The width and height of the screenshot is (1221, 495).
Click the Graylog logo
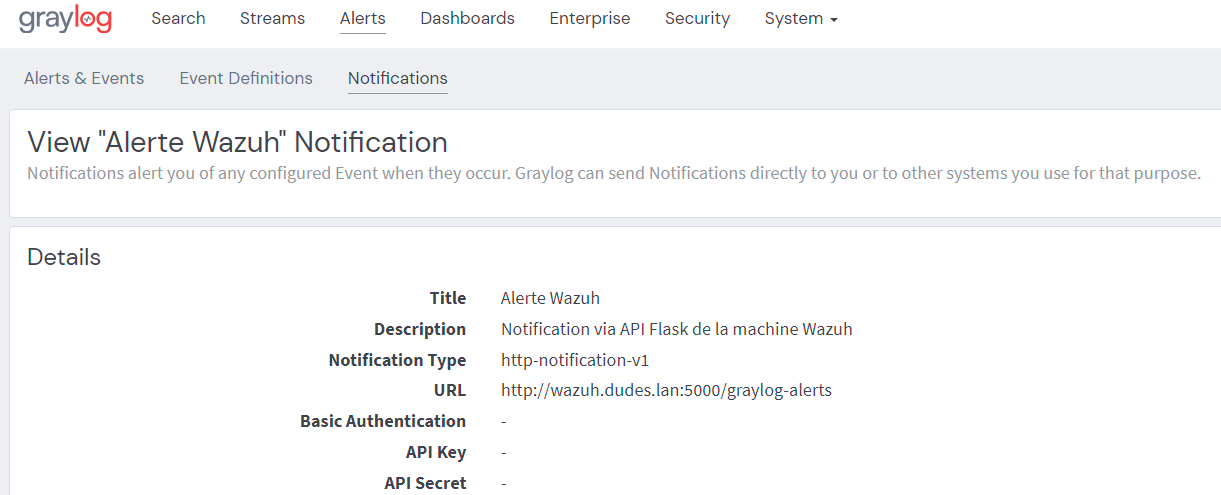click(x=65, y=19)
